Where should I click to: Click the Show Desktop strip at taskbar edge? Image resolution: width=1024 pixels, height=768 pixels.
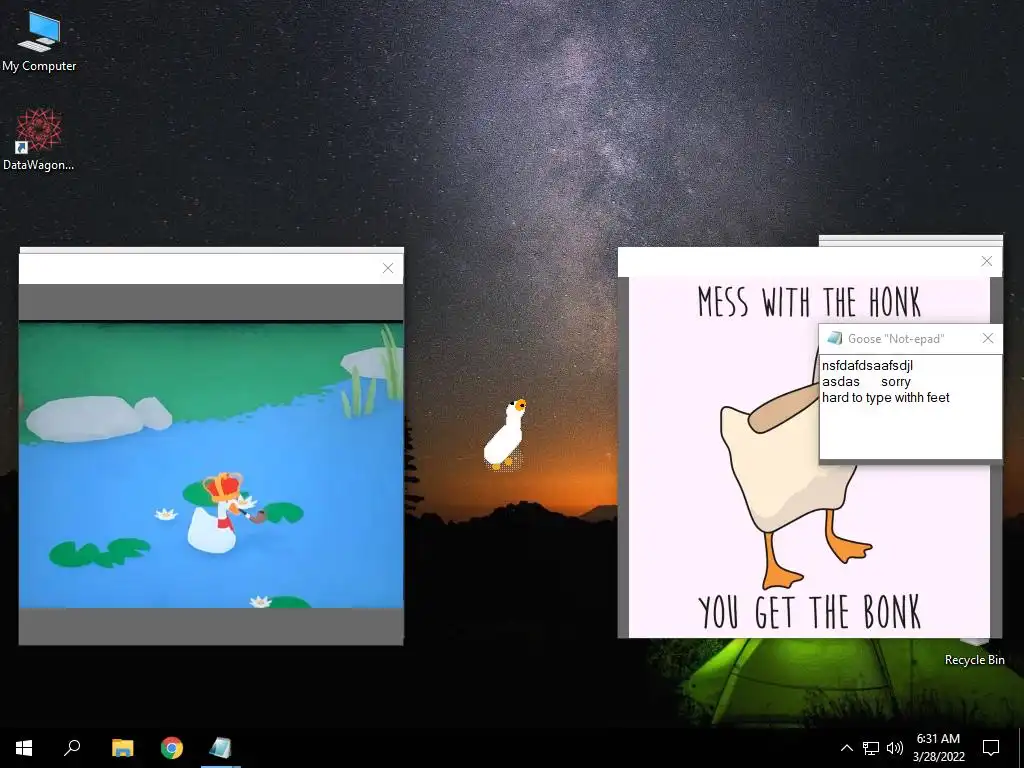coord(1021,748)
